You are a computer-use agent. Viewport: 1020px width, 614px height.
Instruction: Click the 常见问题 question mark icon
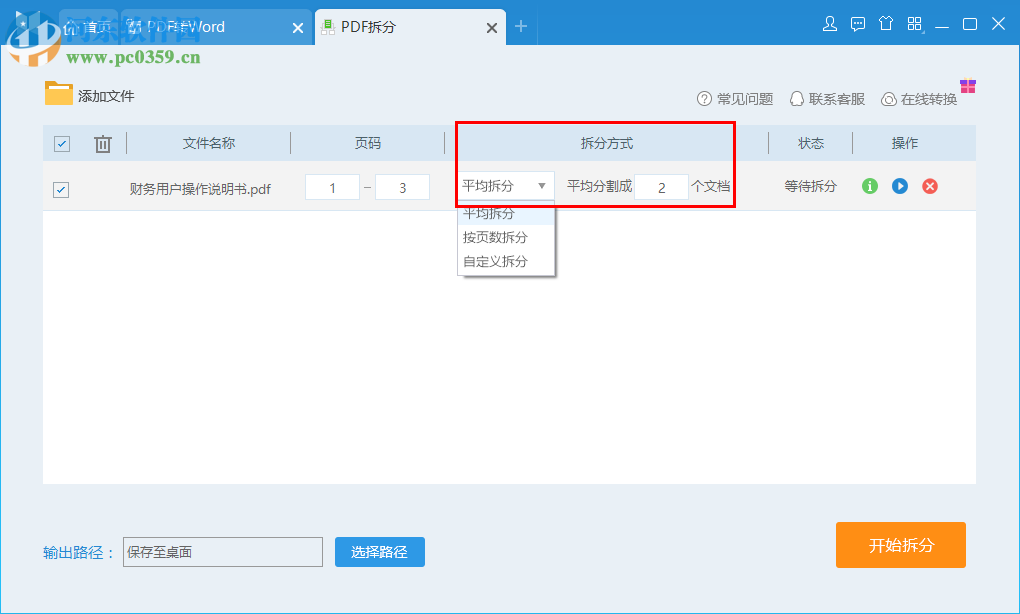(703, 99)
